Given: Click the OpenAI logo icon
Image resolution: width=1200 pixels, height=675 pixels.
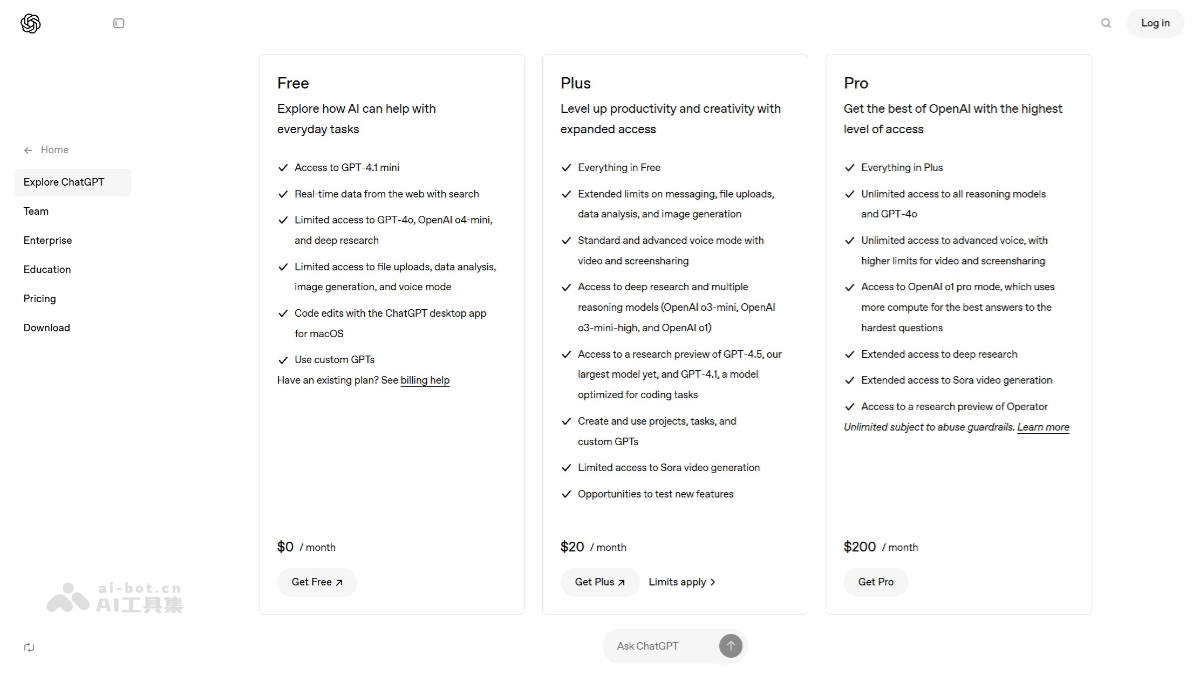Looking at the screenshot, I should pos(30,23).
